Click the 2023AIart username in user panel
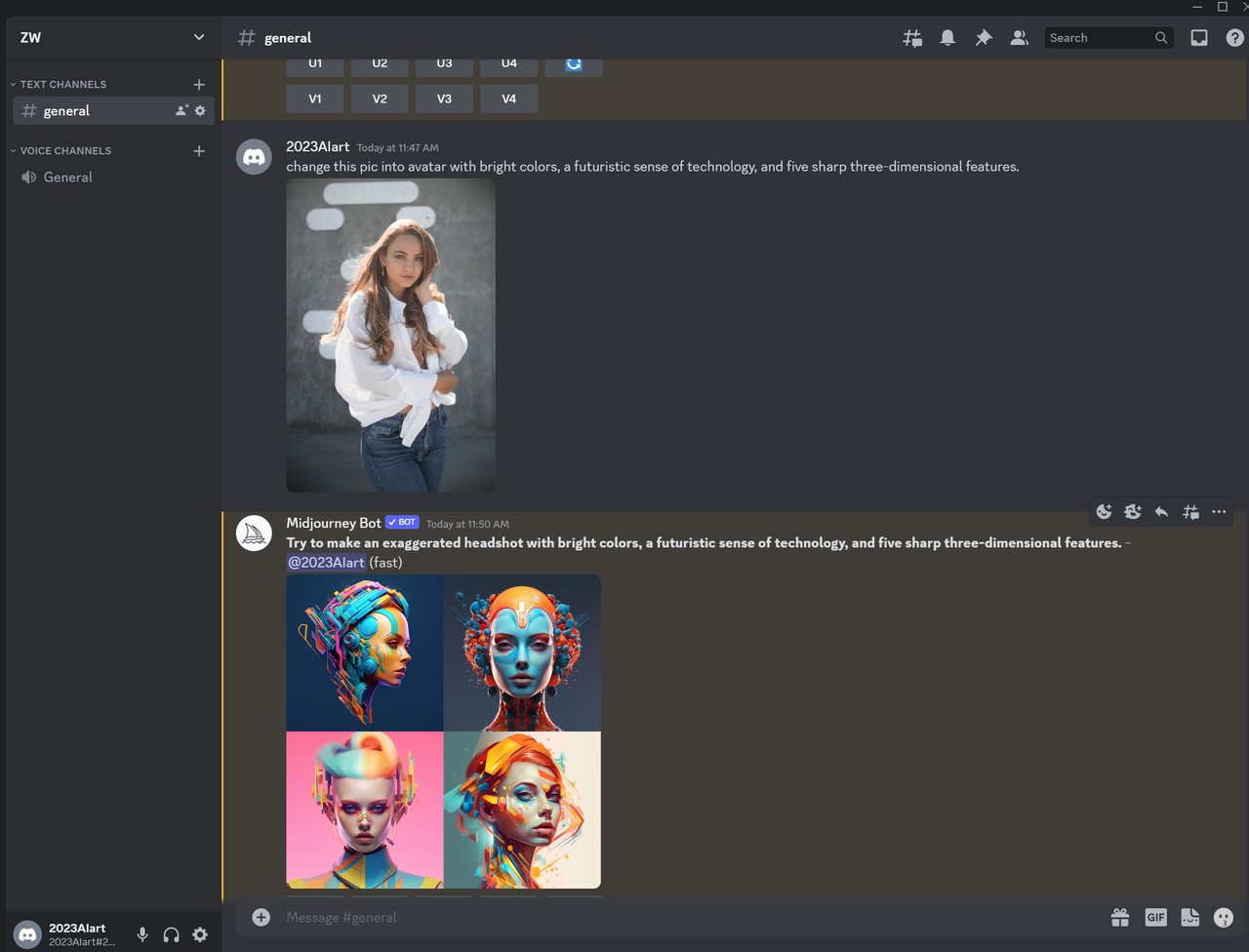 coord(77,928)
